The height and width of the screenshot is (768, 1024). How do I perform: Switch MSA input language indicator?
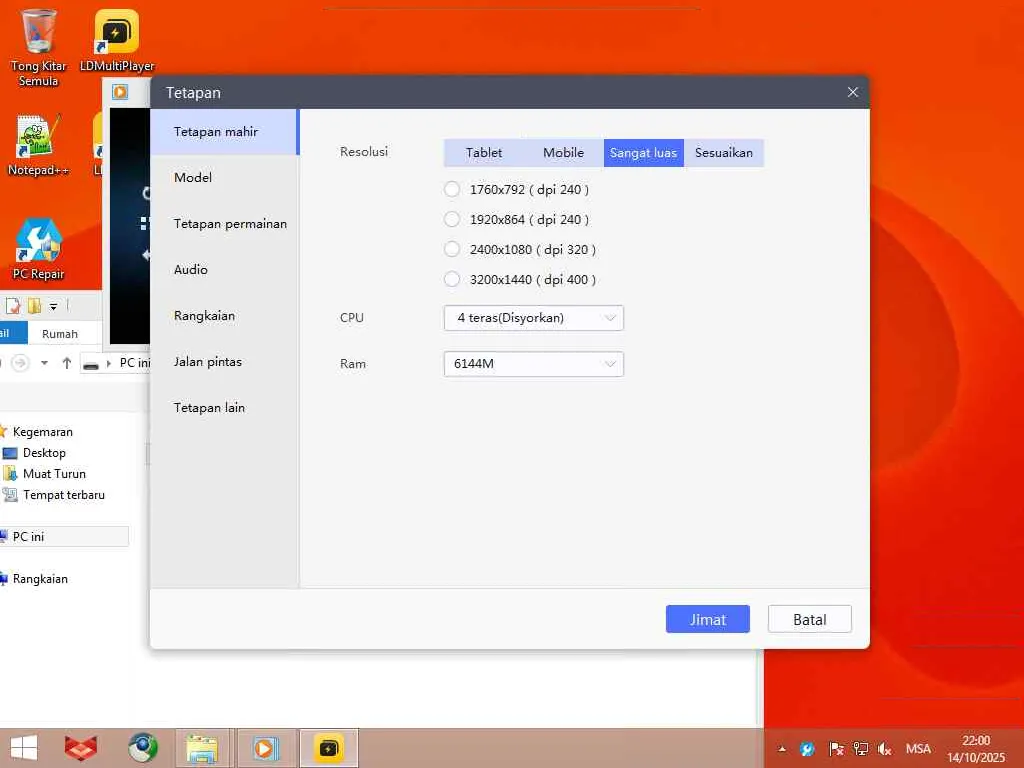(x=918, y=749)
